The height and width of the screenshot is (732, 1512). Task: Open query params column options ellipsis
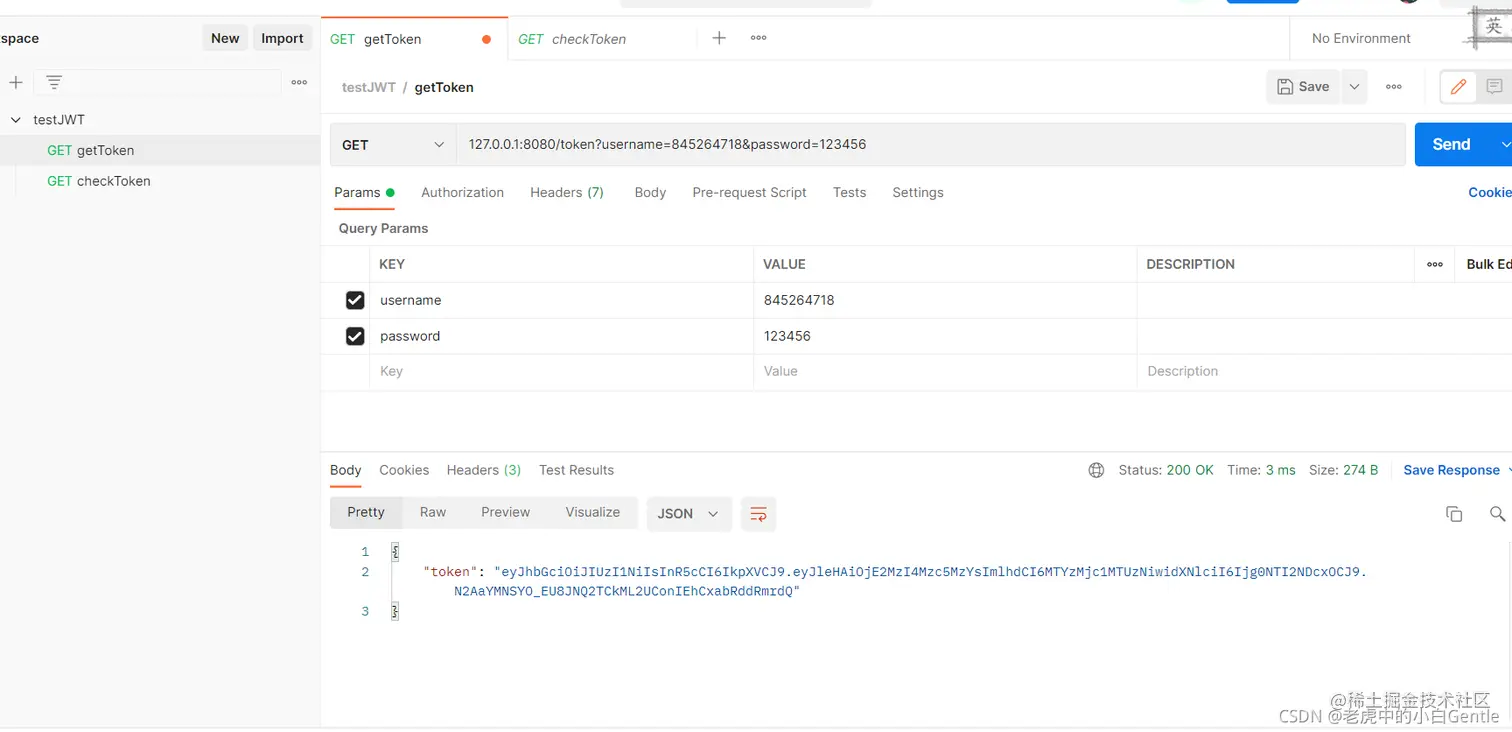pos(1435,264)
